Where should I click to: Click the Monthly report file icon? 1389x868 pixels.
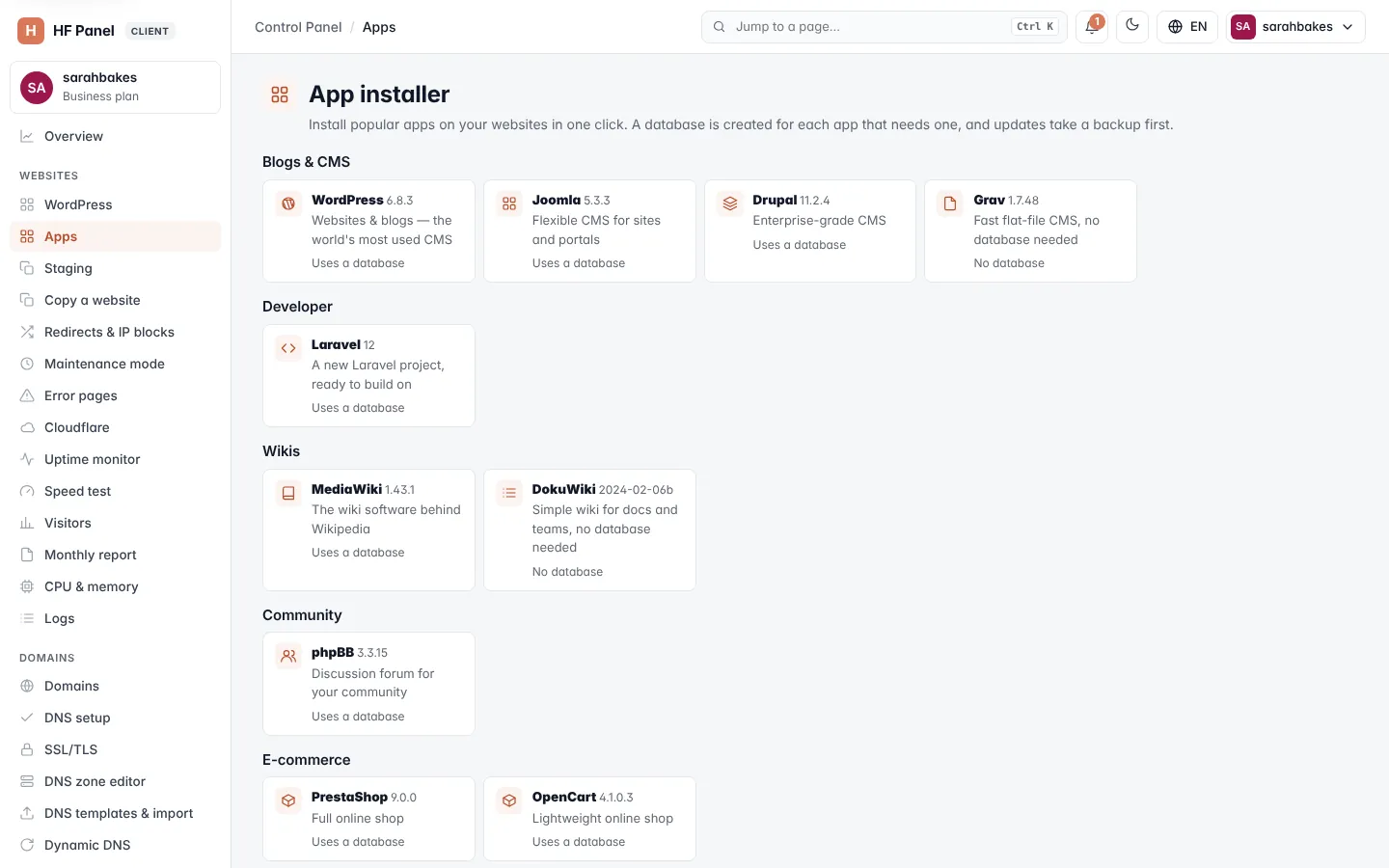tap(27, 555)
